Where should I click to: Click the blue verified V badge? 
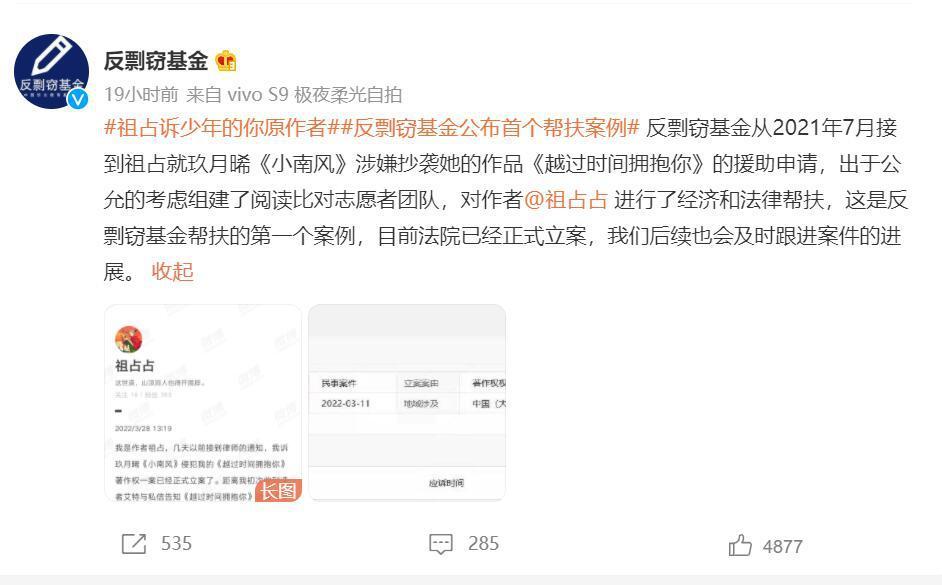point(77,99)
